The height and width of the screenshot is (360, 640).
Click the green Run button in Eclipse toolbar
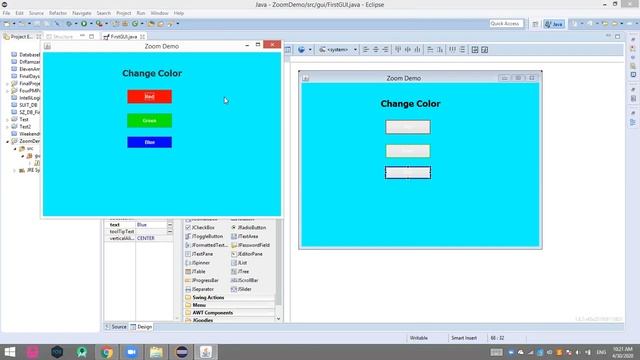pyautogui.click(x=84, y=24)
